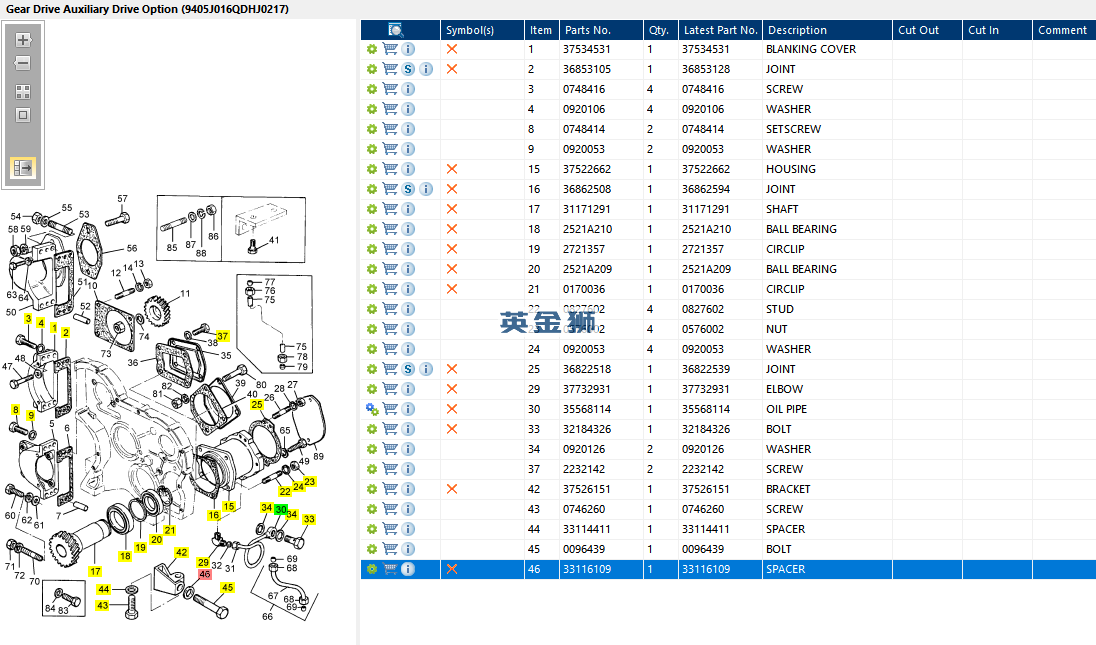The height and width of the screenshot is (645, 1096).
Task: Click yellow callout 17 for the shaft
Action: click(x=95, y=572)
